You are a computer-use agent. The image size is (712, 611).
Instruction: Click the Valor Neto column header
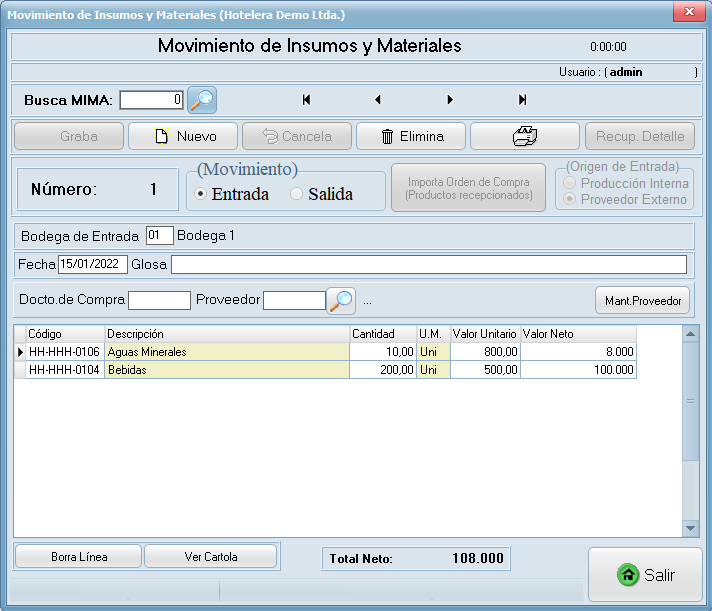[578, 334]
